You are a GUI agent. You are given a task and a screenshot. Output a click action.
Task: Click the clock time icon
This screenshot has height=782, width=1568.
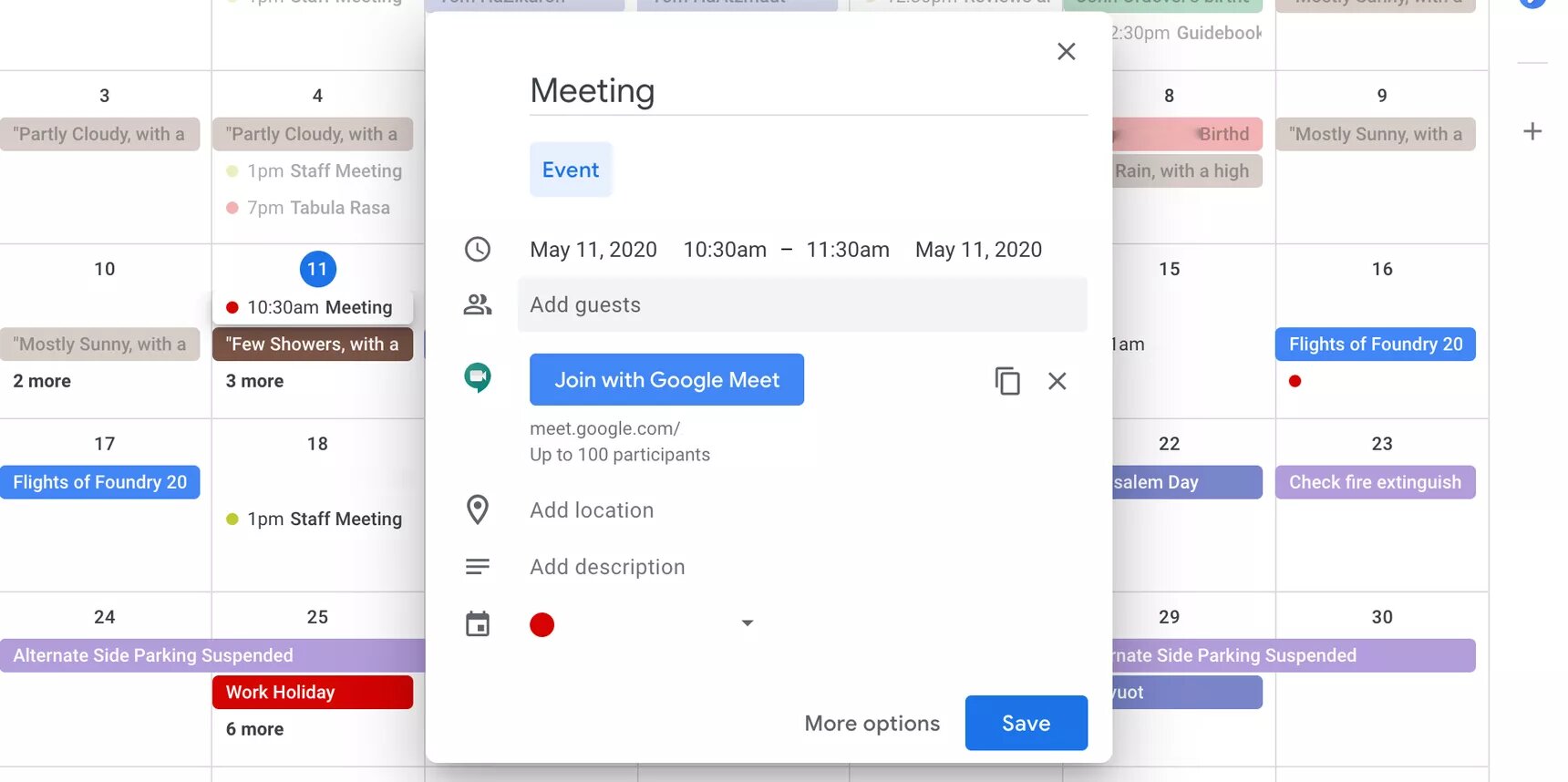[x=478, y=250]
